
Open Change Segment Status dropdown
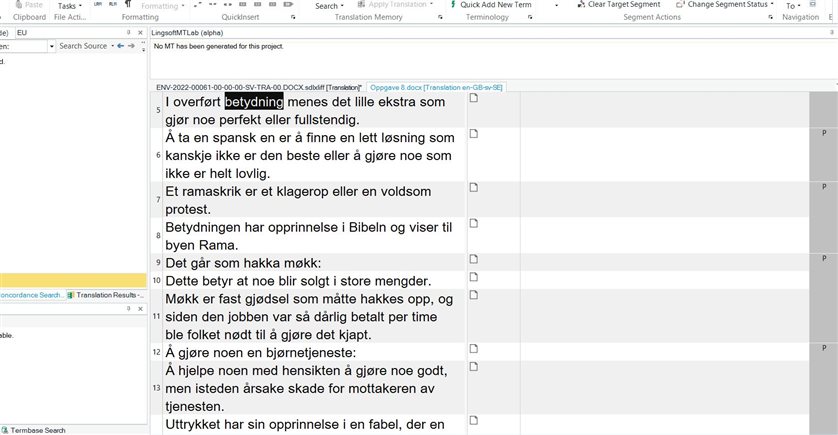click(725, 4)
